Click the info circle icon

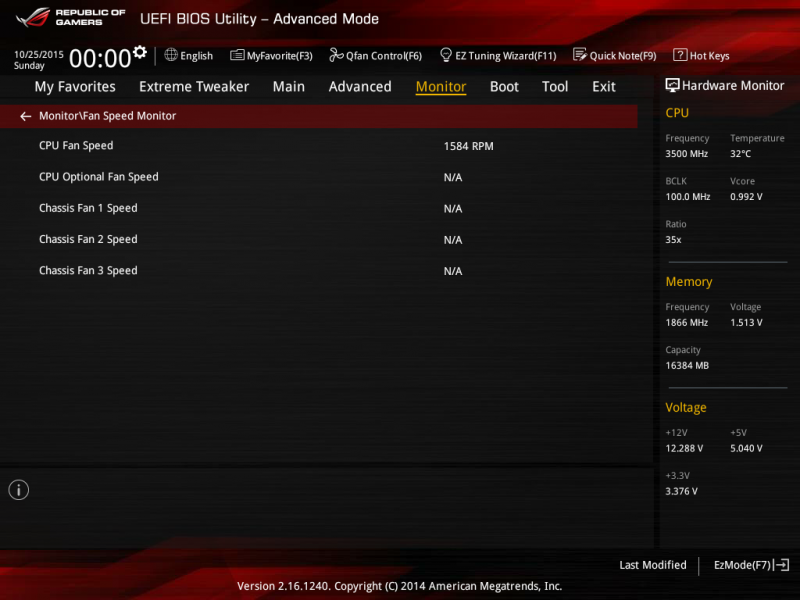click(x=19, y=490)
